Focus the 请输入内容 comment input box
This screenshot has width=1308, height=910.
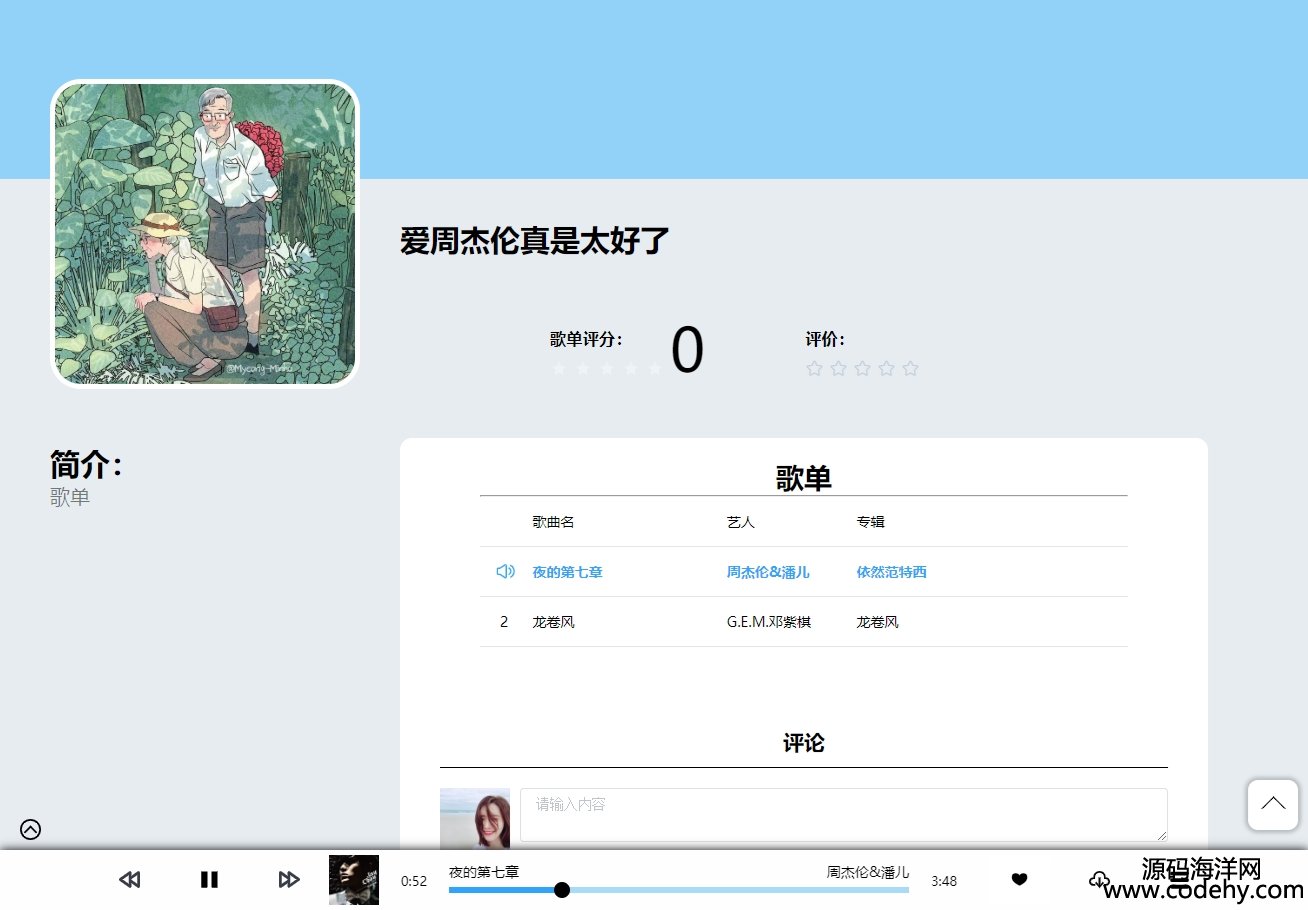(844, 815)
